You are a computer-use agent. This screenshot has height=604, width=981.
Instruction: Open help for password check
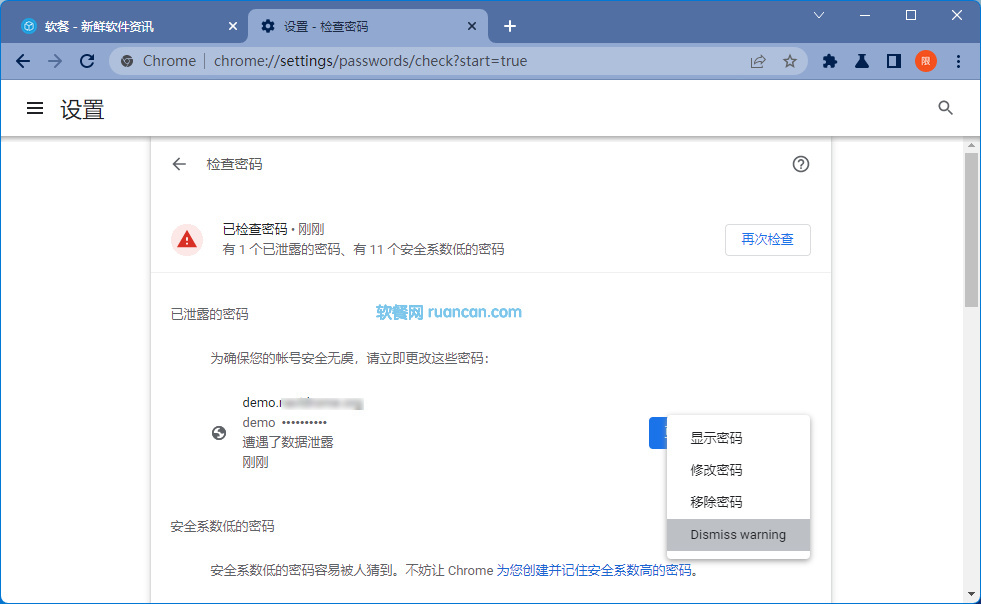800,164
